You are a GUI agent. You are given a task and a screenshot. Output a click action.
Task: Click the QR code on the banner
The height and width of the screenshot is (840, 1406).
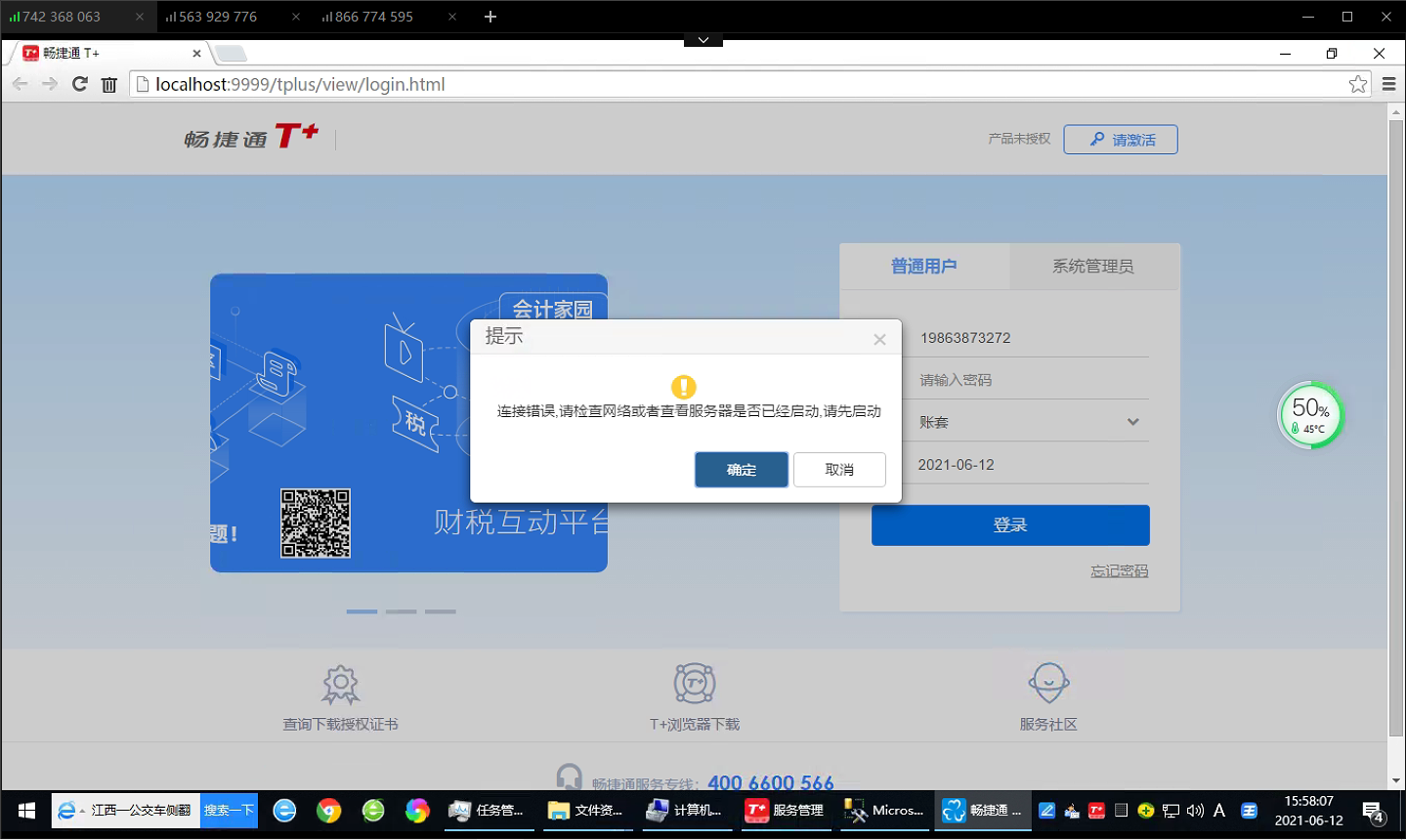point(316,524)
